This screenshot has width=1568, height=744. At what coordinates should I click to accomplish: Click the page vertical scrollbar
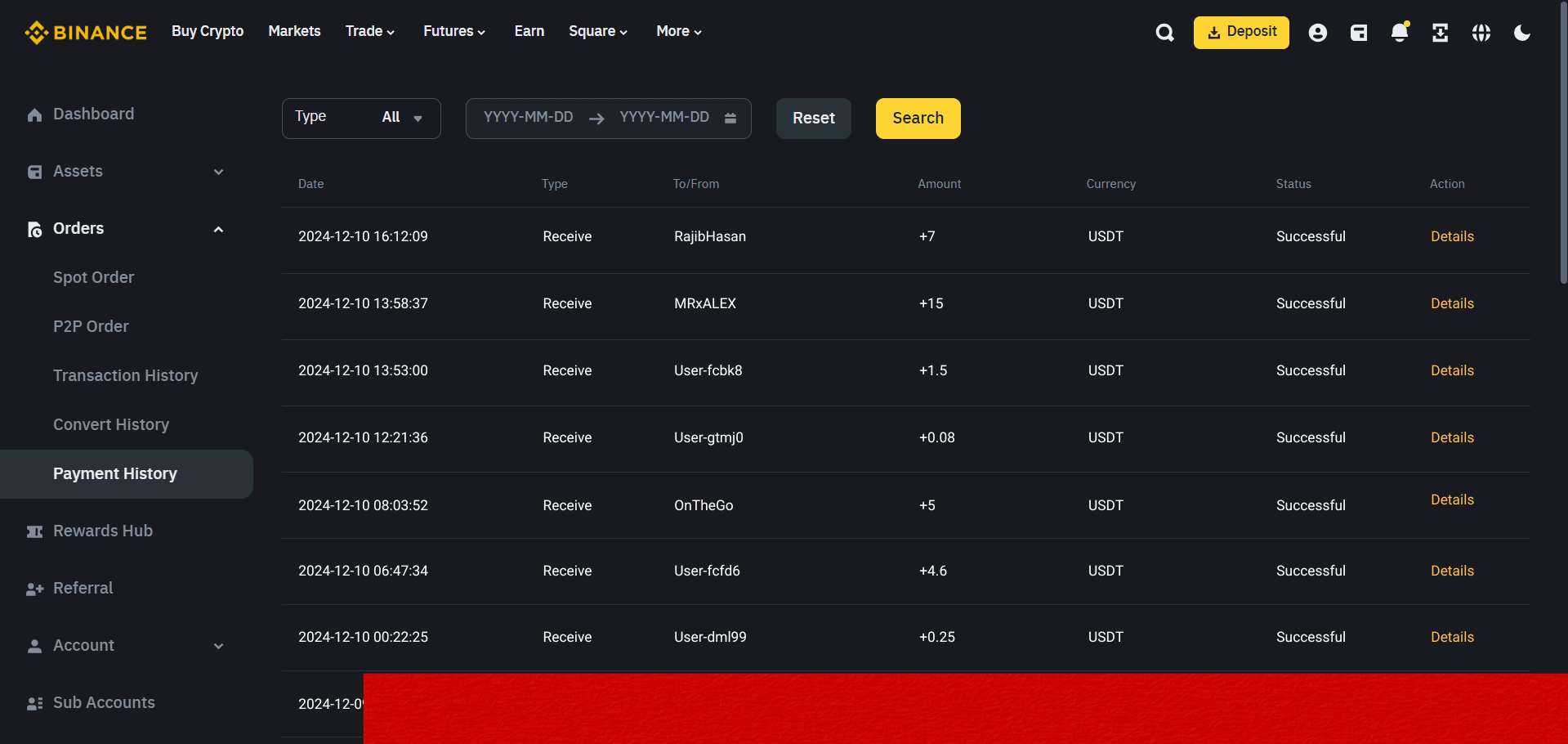click(1563, 142)
